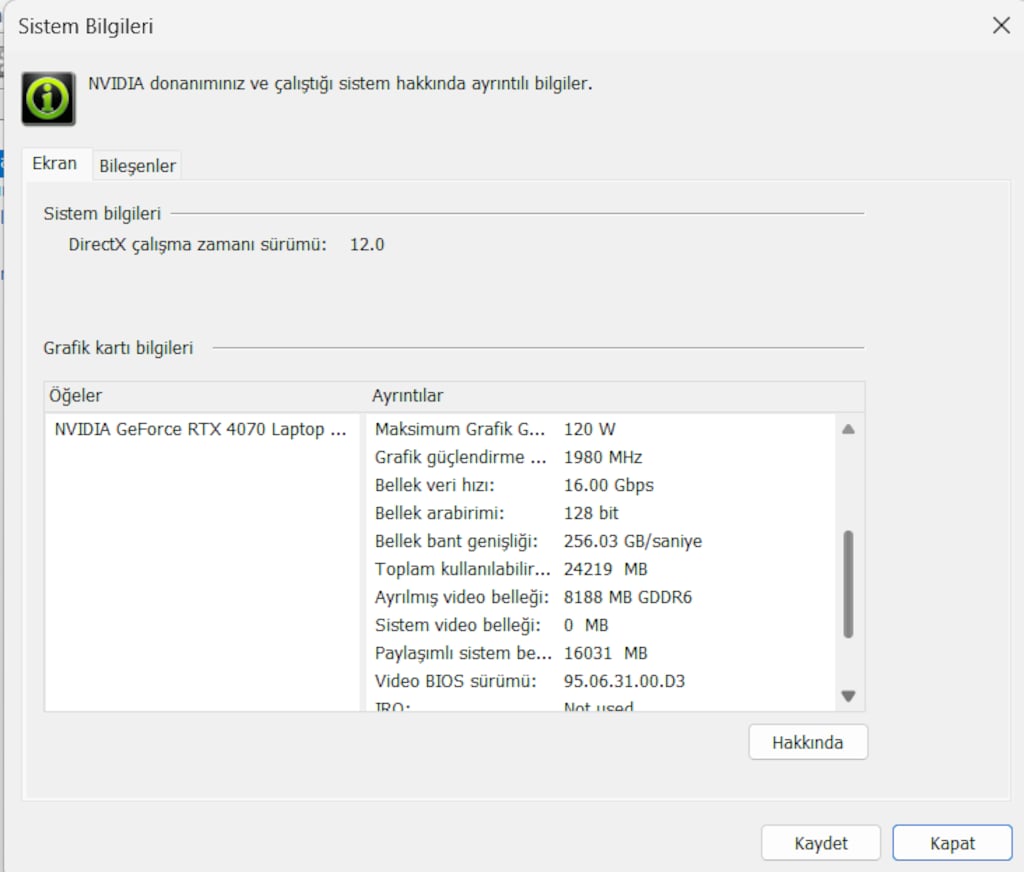Click the NVIDIA donanımınız description text
1024x872 pixels.
coord(340,84)
